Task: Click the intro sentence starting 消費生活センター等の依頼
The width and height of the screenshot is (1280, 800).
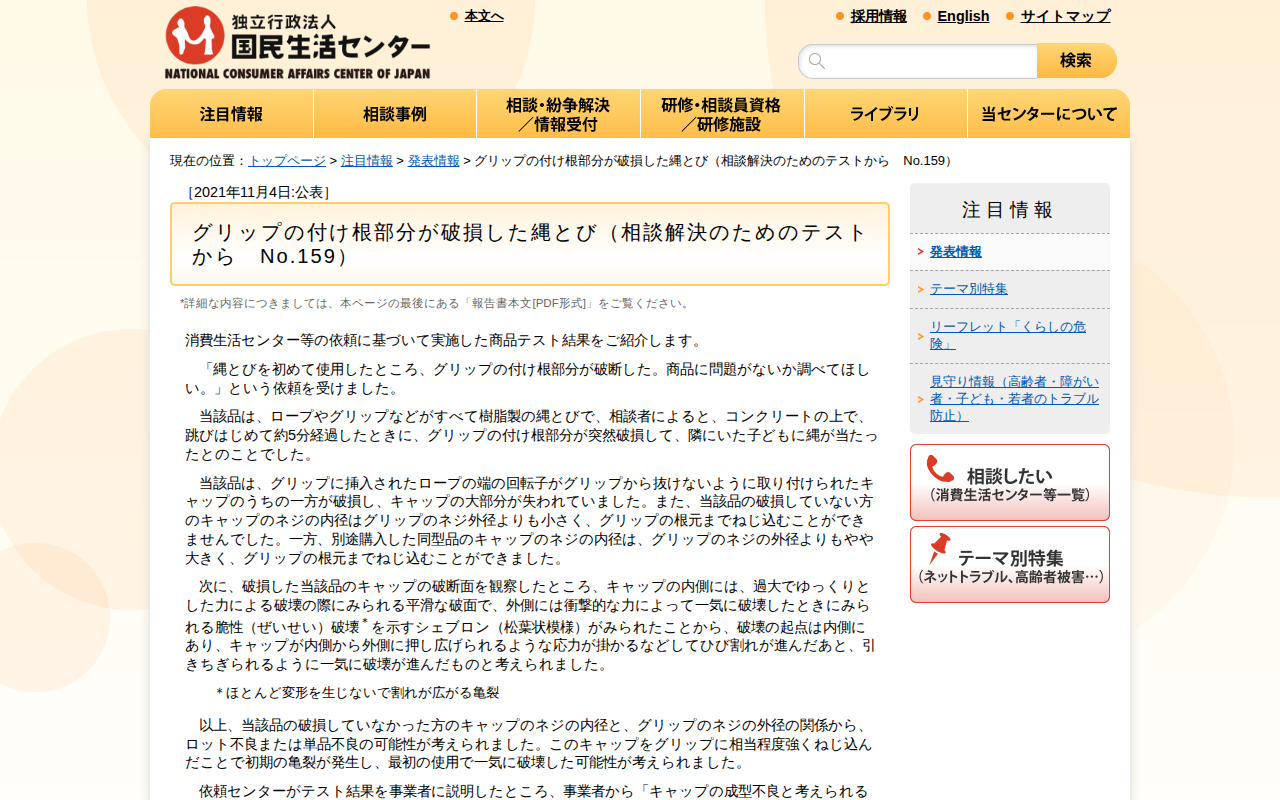Action: (446, 341)
